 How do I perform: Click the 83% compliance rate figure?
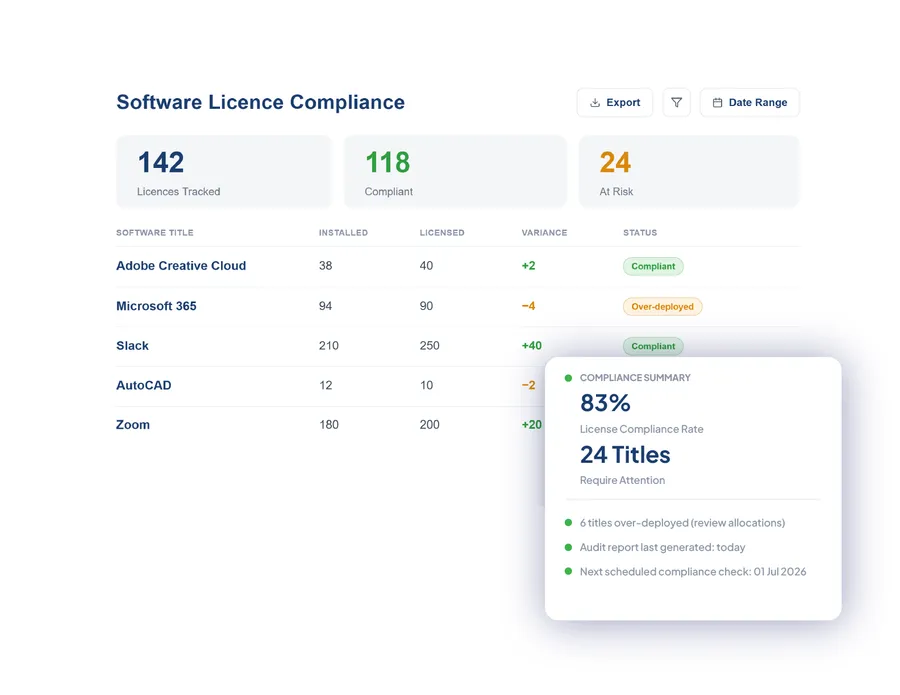[x=605, y=403]
